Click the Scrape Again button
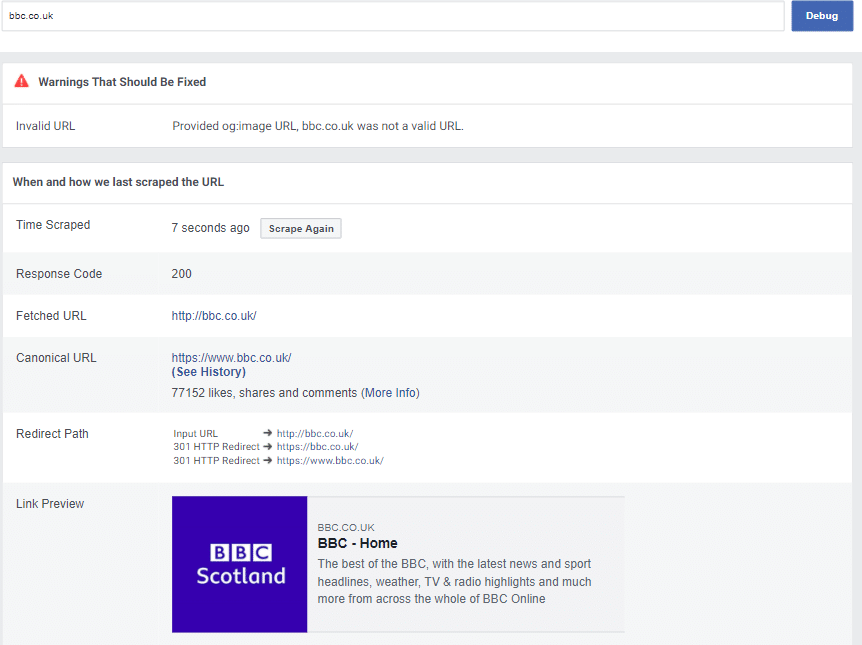 coord(301,229)
